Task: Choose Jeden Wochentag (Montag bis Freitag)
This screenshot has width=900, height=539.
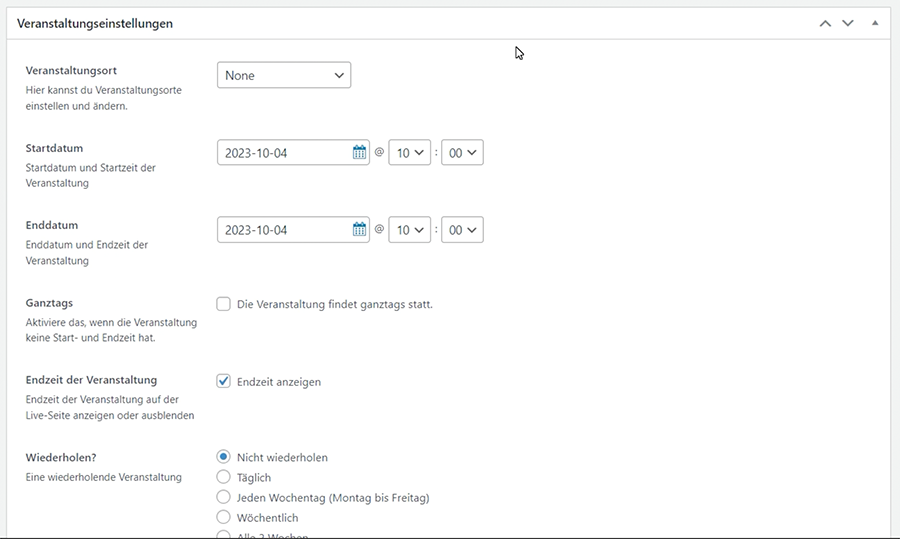Action: (224, 497)
